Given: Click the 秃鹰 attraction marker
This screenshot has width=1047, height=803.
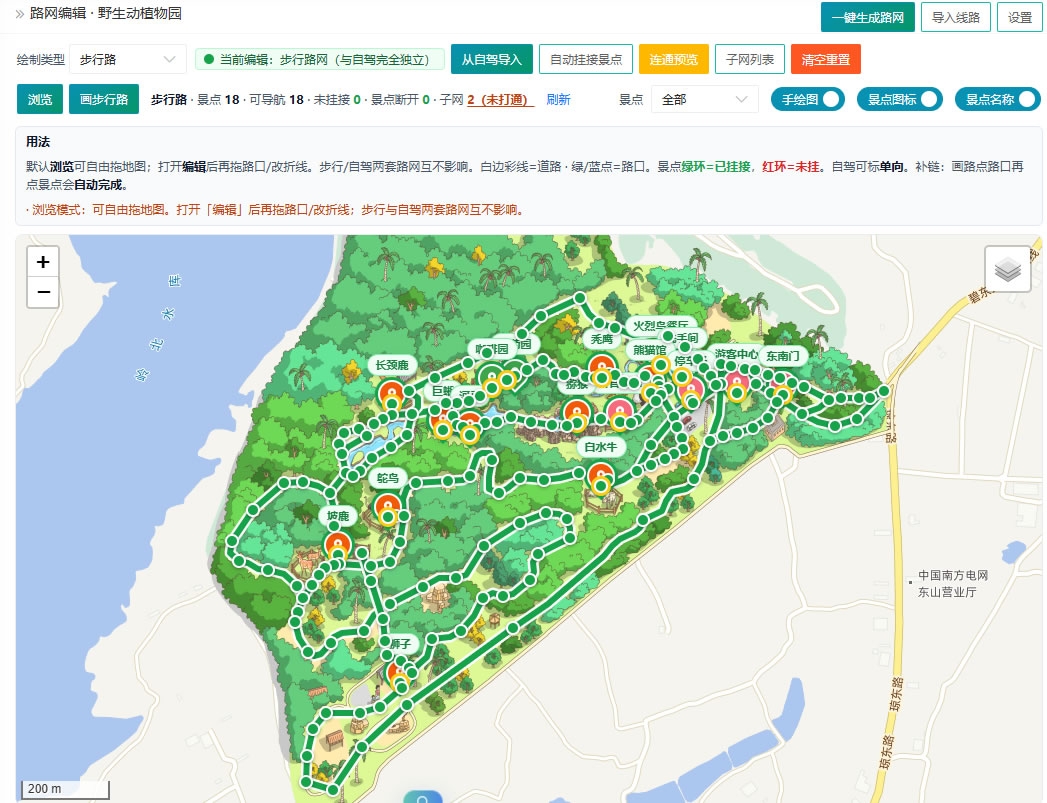Looking at the screenshot, I should 602,368.
